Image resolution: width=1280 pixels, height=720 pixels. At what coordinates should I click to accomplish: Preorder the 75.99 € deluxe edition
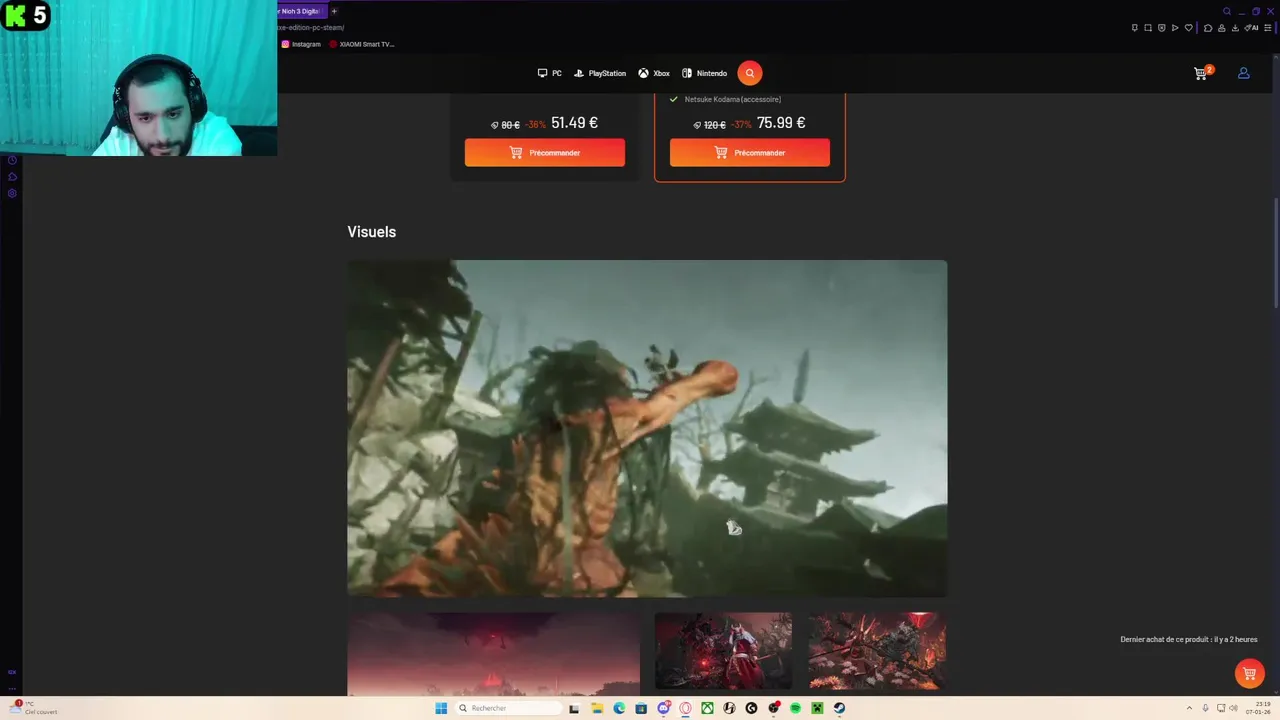(x=750, y=153)
